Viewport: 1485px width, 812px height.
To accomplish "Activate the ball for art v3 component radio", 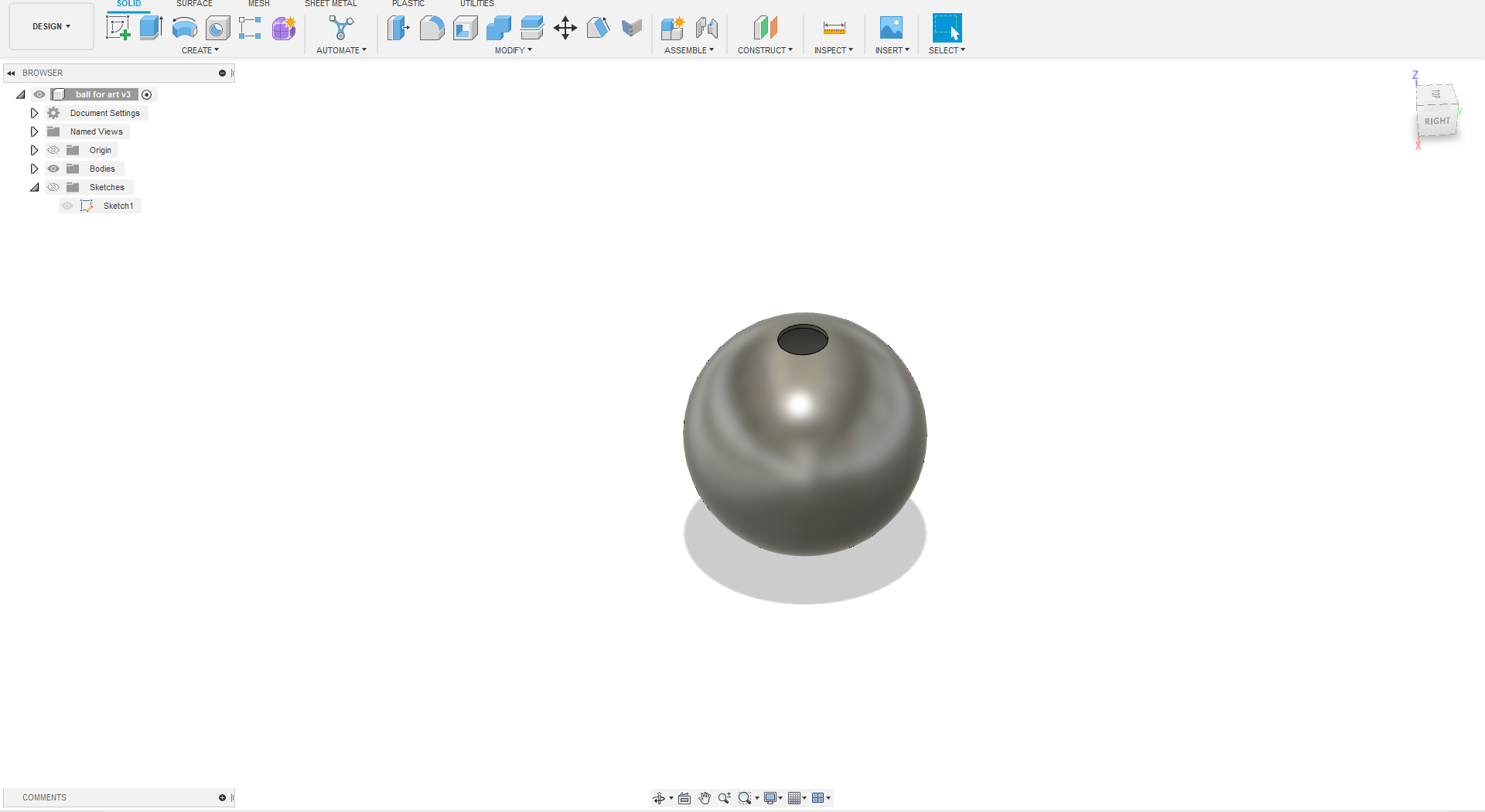I will [x=147, y=94].
